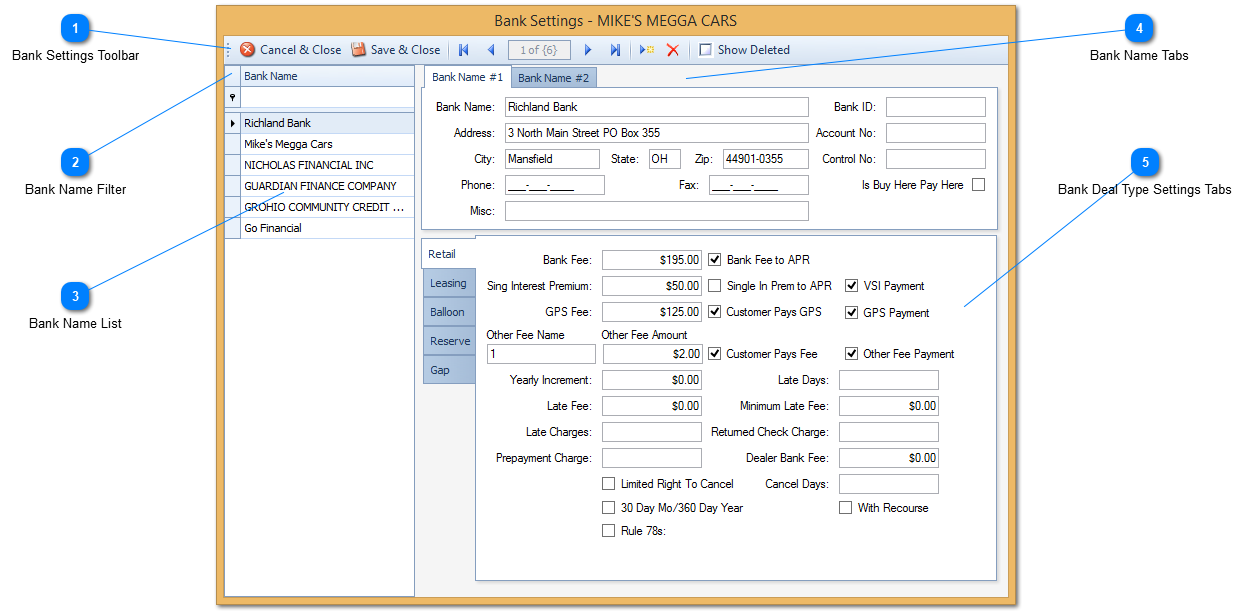Click the Bank Name column header

[327, 76]
